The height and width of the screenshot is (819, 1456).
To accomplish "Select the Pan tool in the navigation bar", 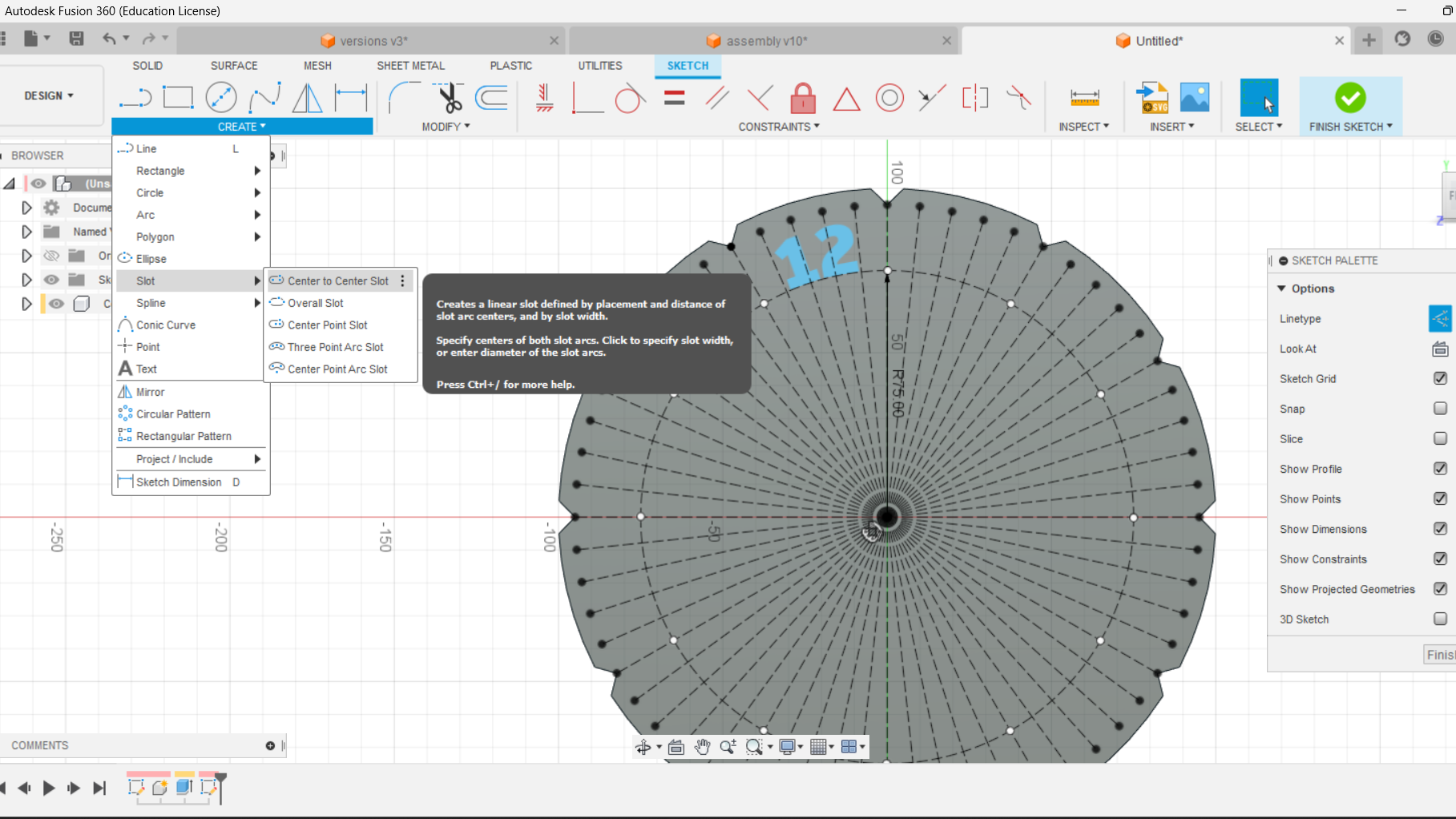I will pyautogui.click(x=702, y=746).
